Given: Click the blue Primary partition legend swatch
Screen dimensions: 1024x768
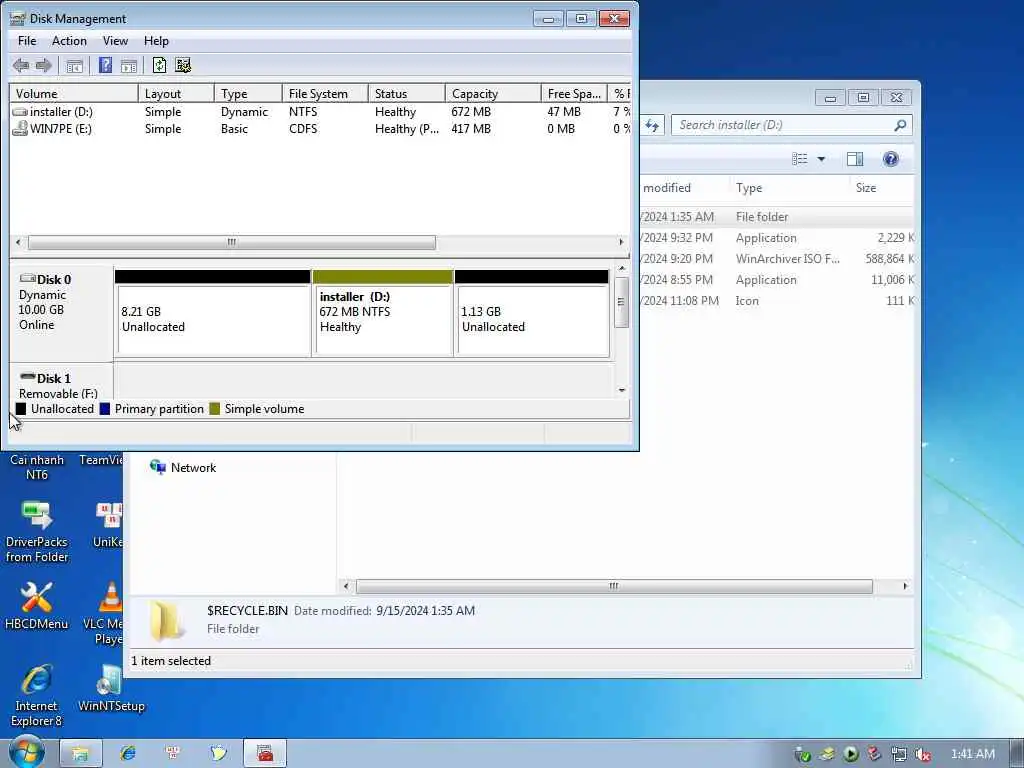Looking at the screenshot, I should (104, 409).
